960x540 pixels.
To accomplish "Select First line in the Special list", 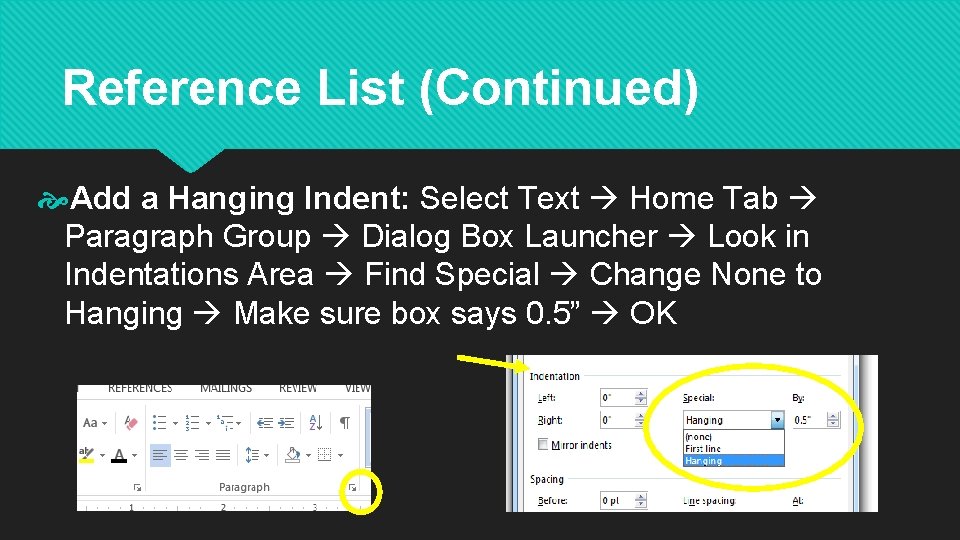I will [733, 449].
